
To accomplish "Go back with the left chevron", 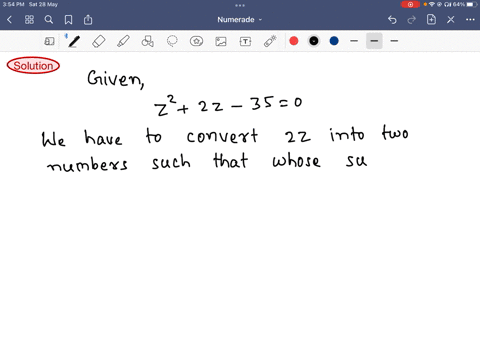I will (x=9, y=20).
